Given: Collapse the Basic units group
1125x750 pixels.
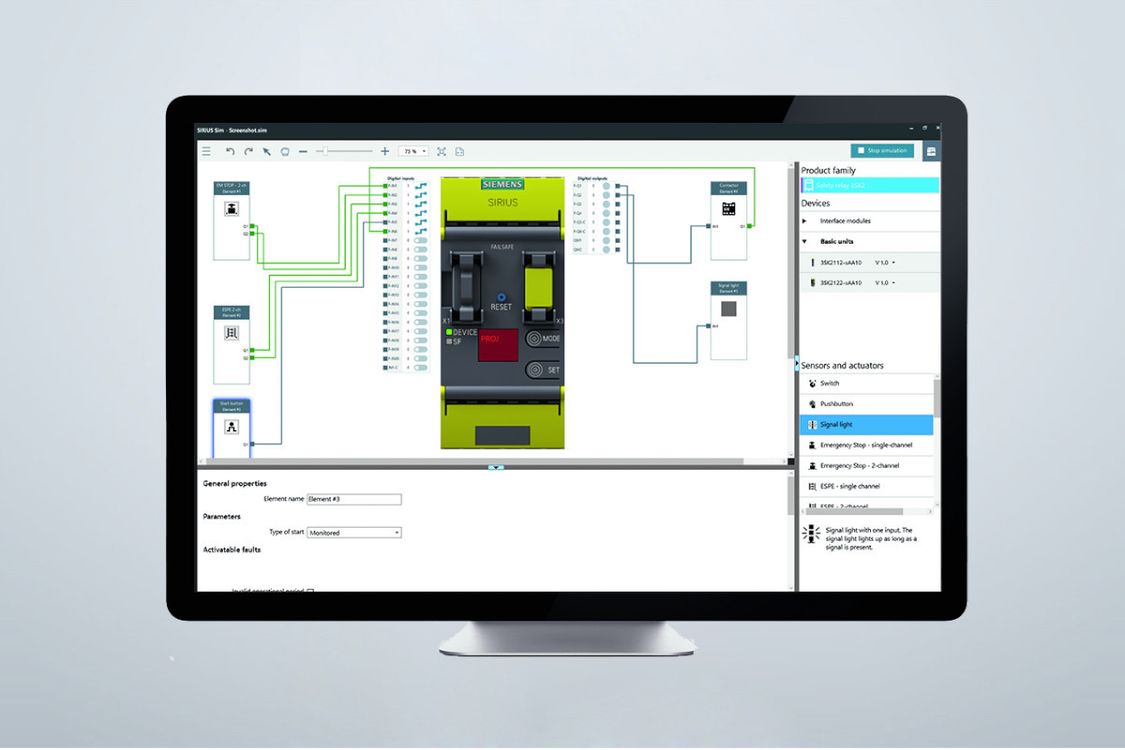Looking at the screenshot, I should (x=804, y=242).
